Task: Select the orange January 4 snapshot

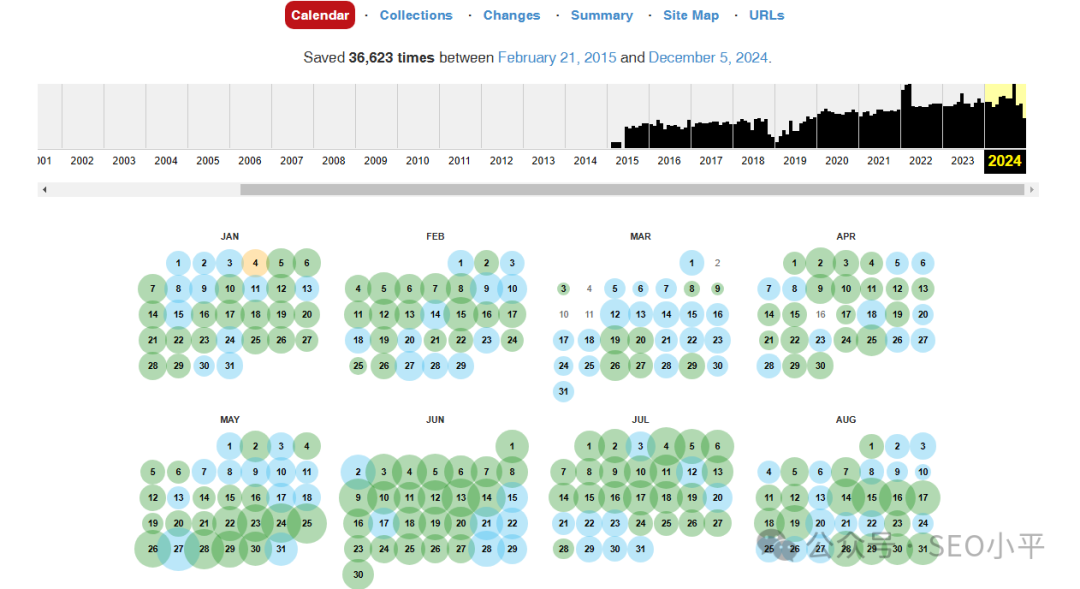Action: pyautogui.click(x=255, y=263)
